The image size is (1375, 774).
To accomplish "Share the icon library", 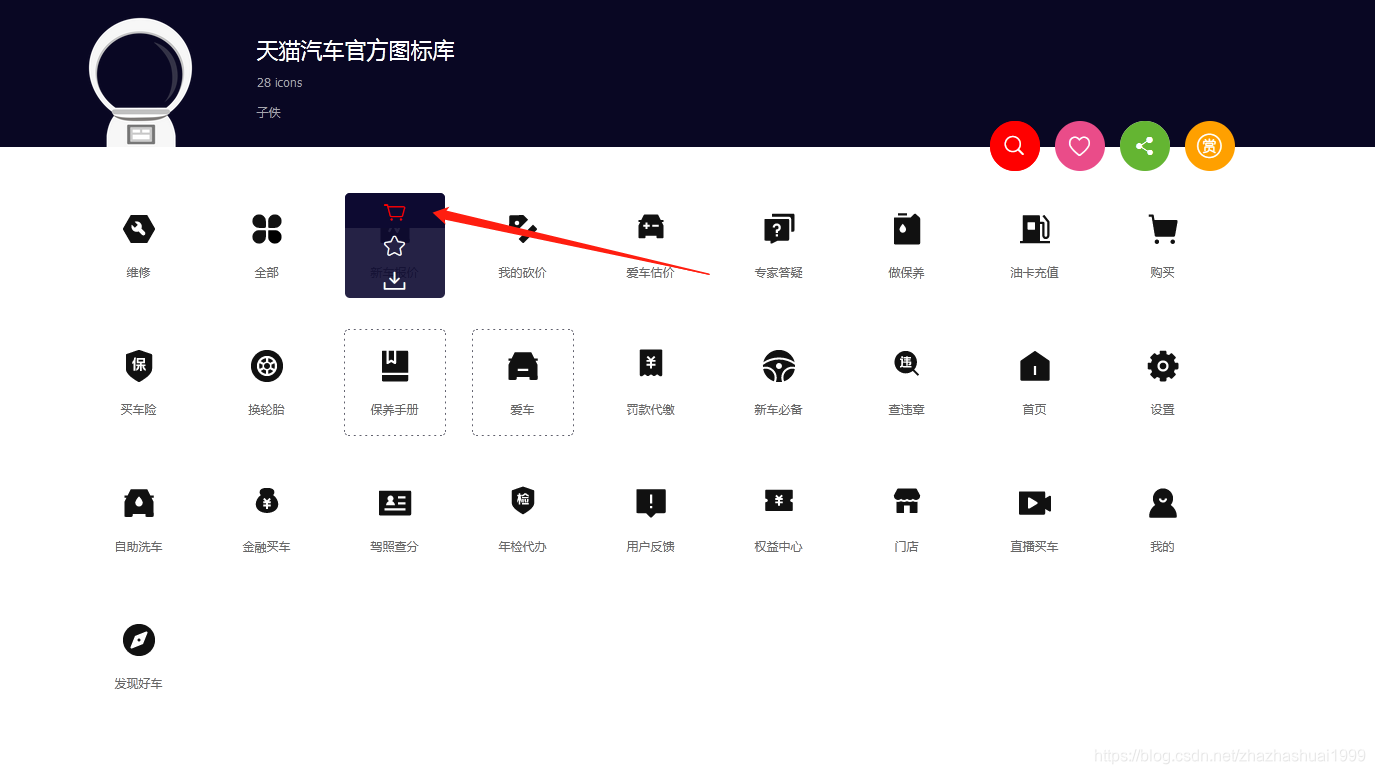I will [1145, 146].
